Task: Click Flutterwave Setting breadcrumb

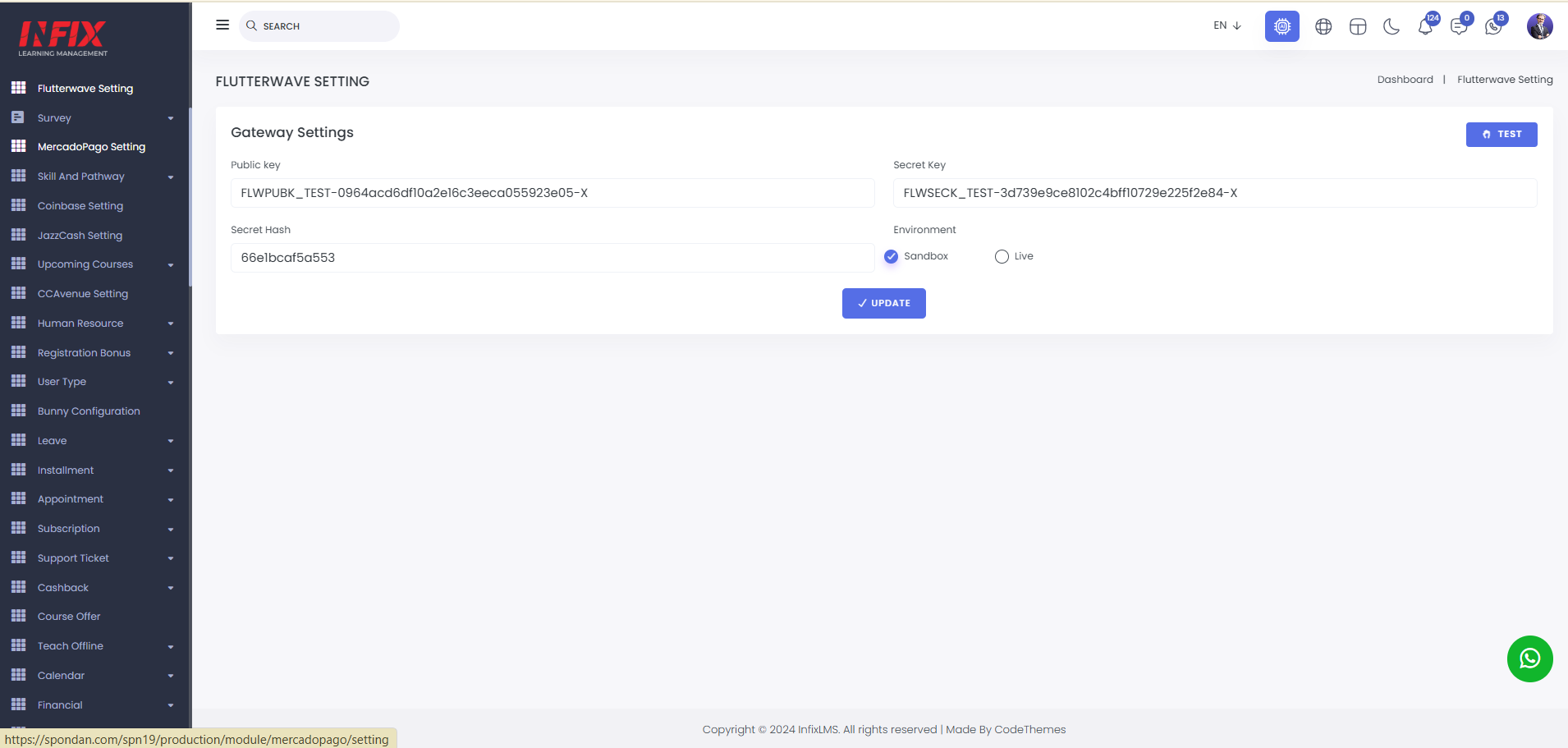Action: point(1505,80)
